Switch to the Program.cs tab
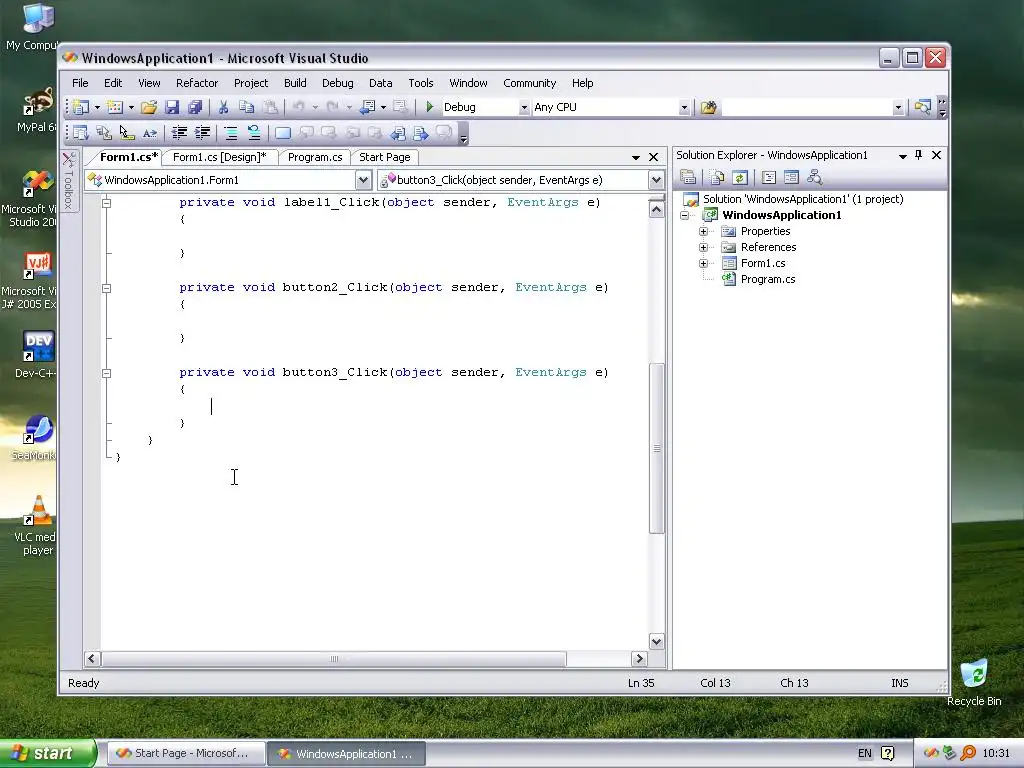 pyautogui.click(x=315, y=157)
